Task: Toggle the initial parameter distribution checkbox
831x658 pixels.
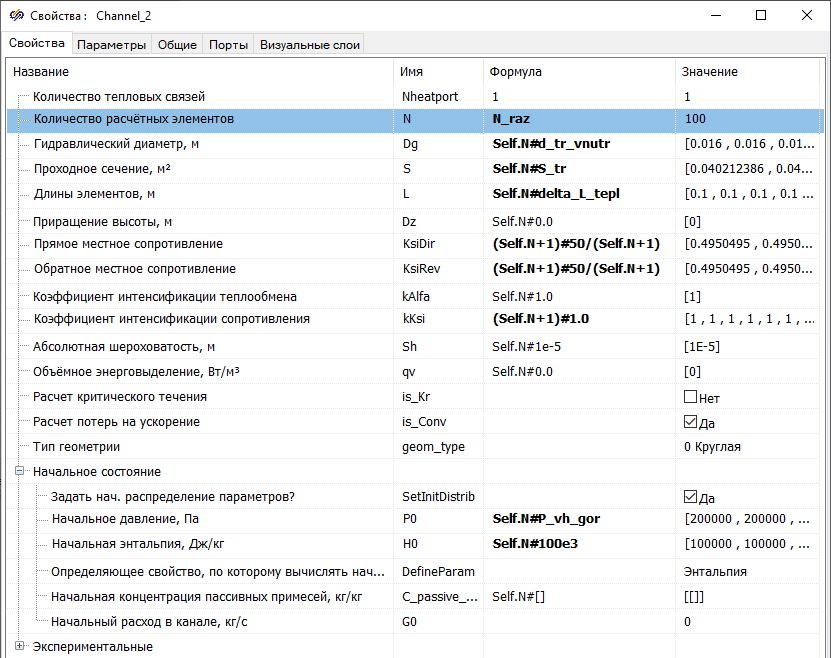Action: point(690,497)
